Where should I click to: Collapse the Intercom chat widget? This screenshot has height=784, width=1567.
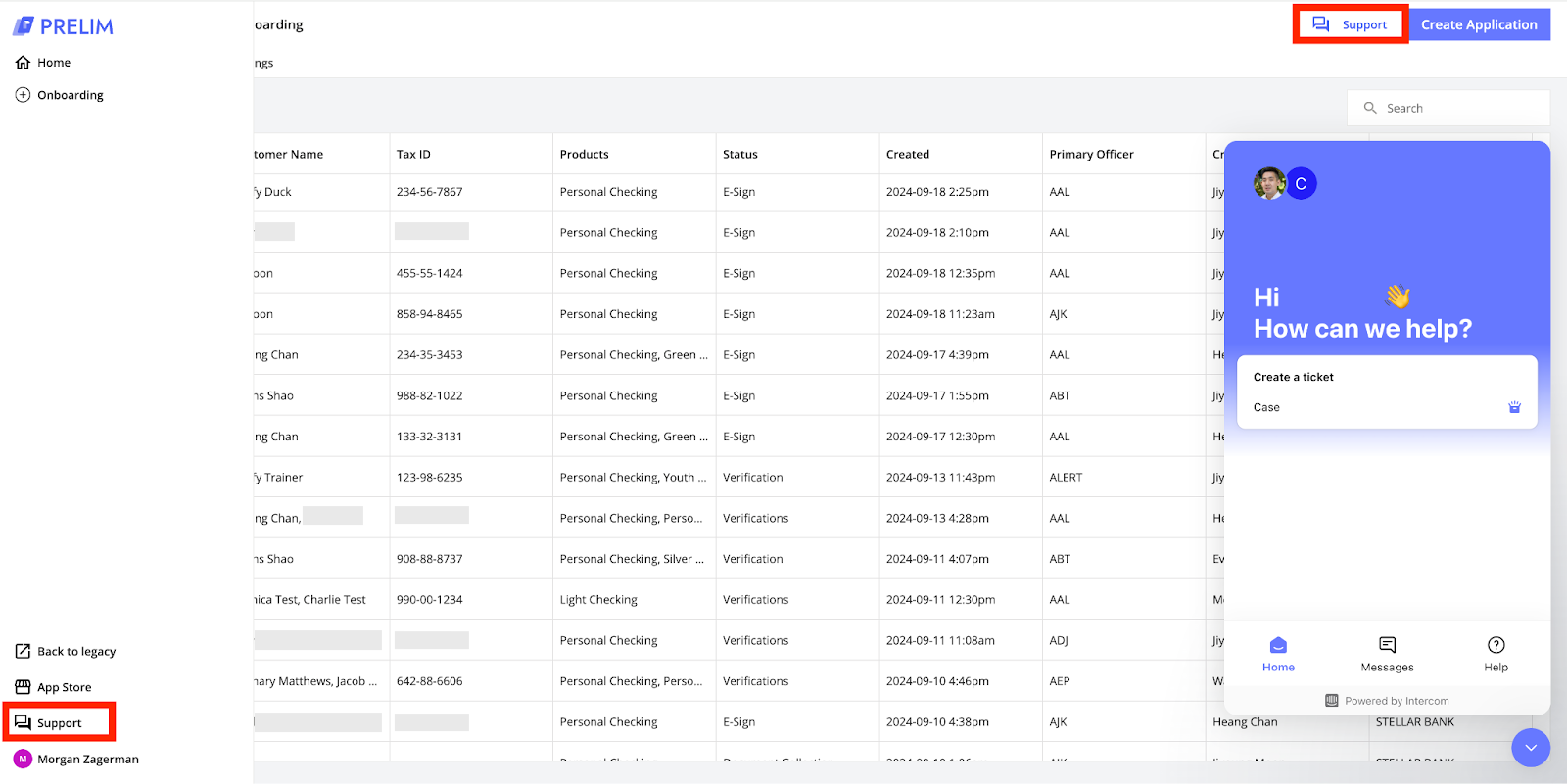(x=1531, y=748)
